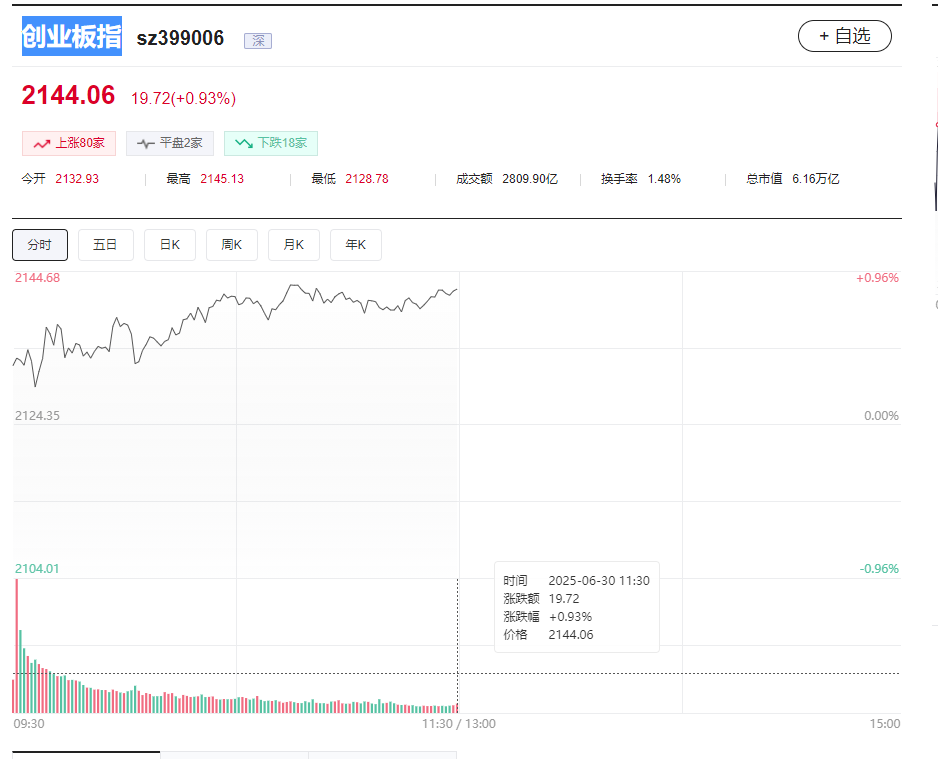This screenshot has height=759, width=938.
Task: Select the 年K yearly candlestick tab
Action: point(356,245)
